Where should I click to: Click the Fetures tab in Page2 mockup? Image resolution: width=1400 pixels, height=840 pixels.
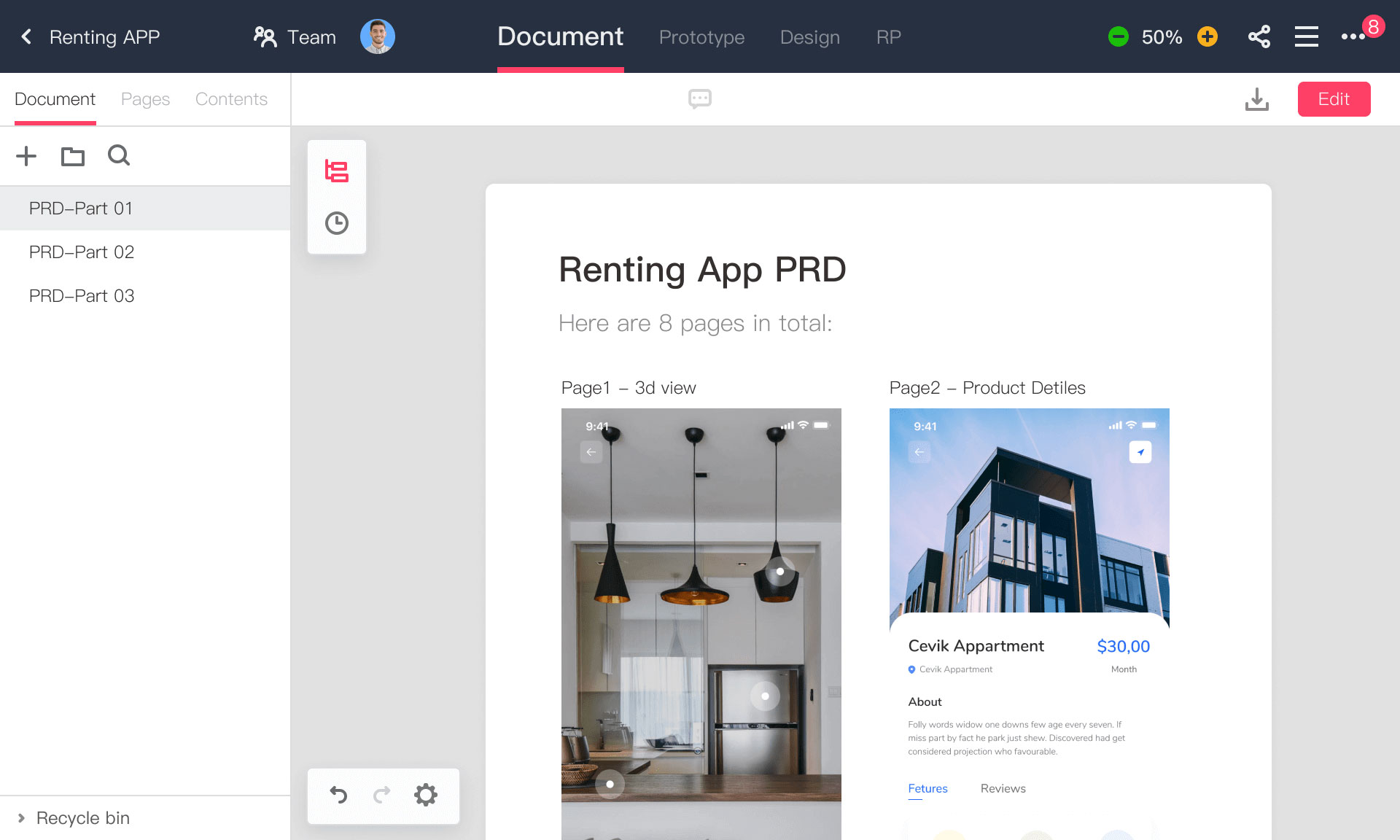click(927, 789)
